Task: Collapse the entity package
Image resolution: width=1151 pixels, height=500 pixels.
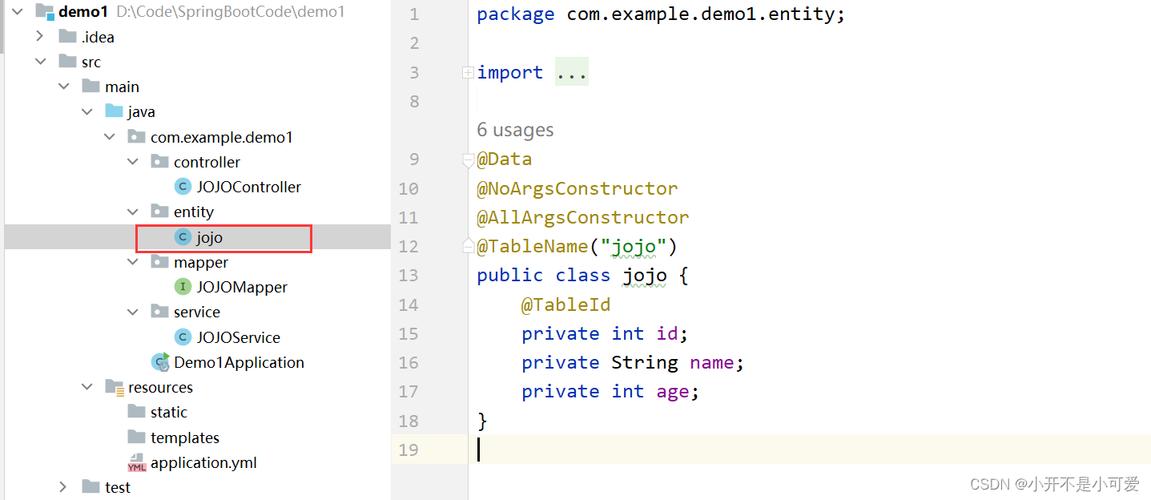Action: pyautogui.click(x=133, y=211)
